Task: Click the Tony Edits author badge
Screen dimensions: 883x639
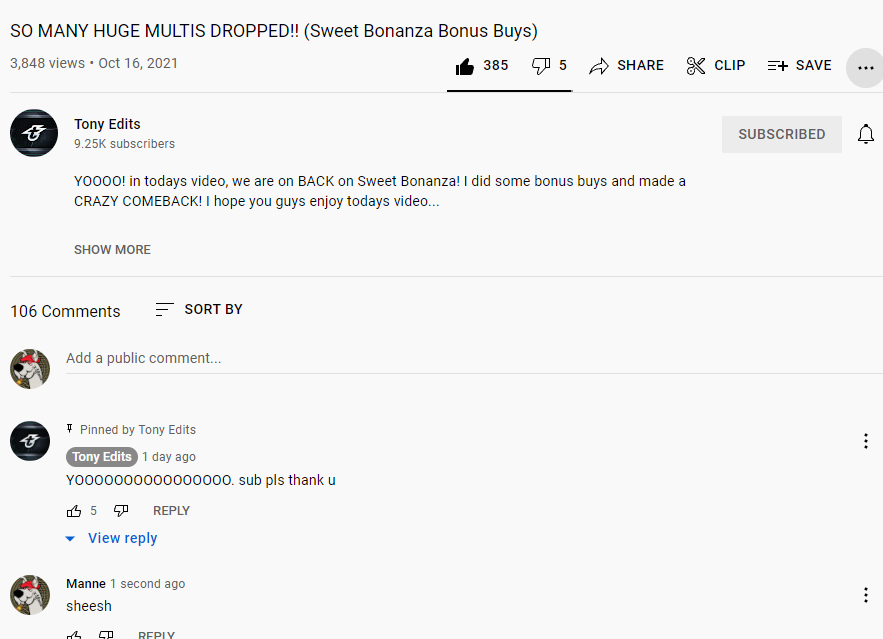Action: [101, 457]
